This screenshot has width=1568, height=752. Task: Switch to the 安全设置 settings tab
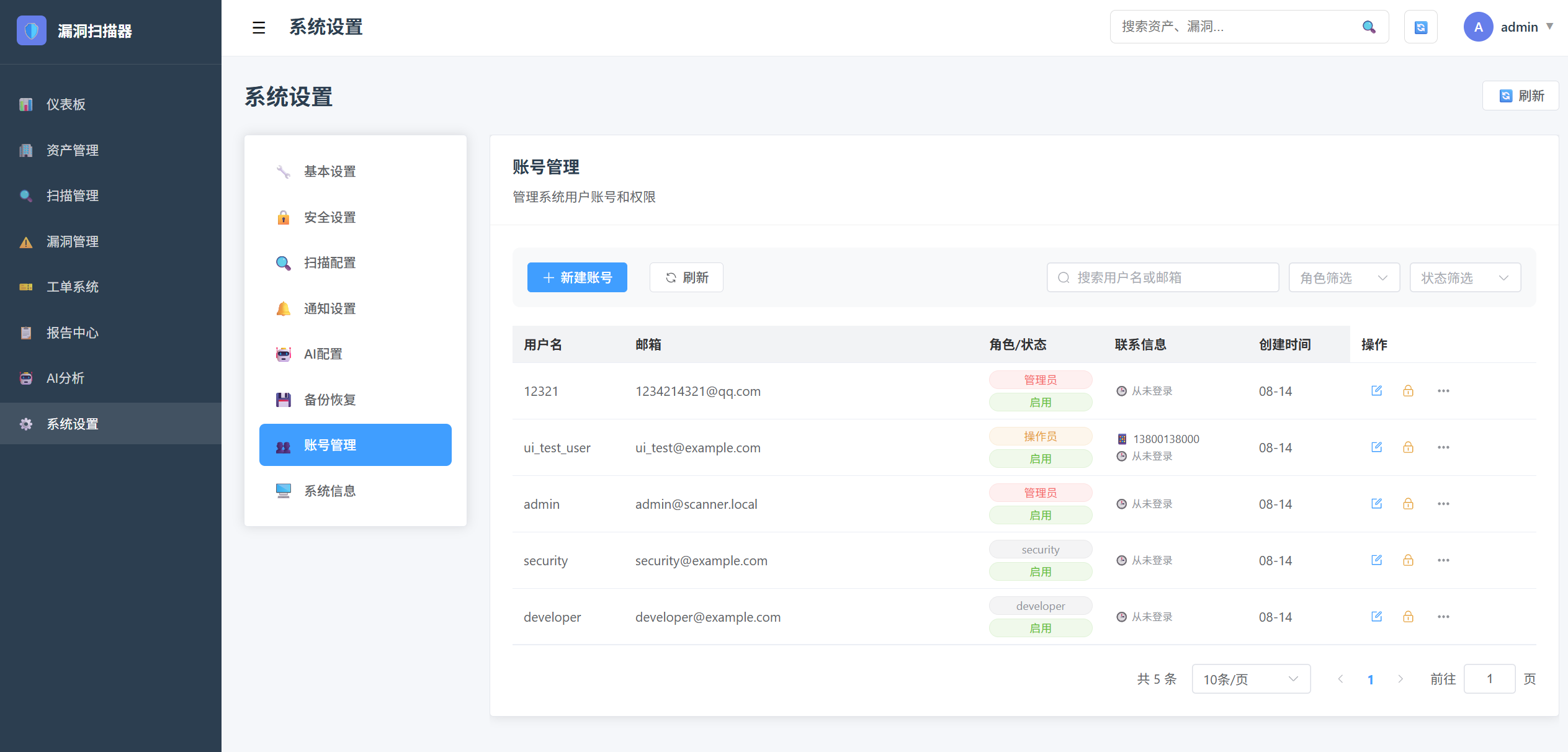pyautogui.click(x=329, y=217)
